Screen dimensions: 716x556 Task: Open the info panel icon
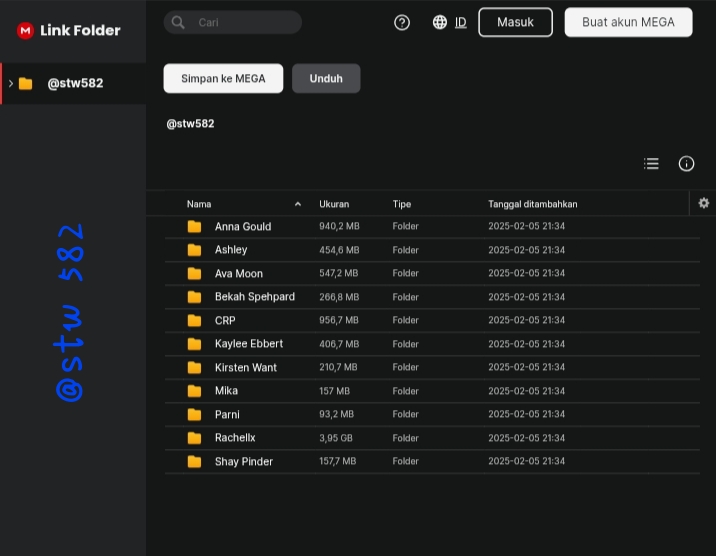pos(686,163)
